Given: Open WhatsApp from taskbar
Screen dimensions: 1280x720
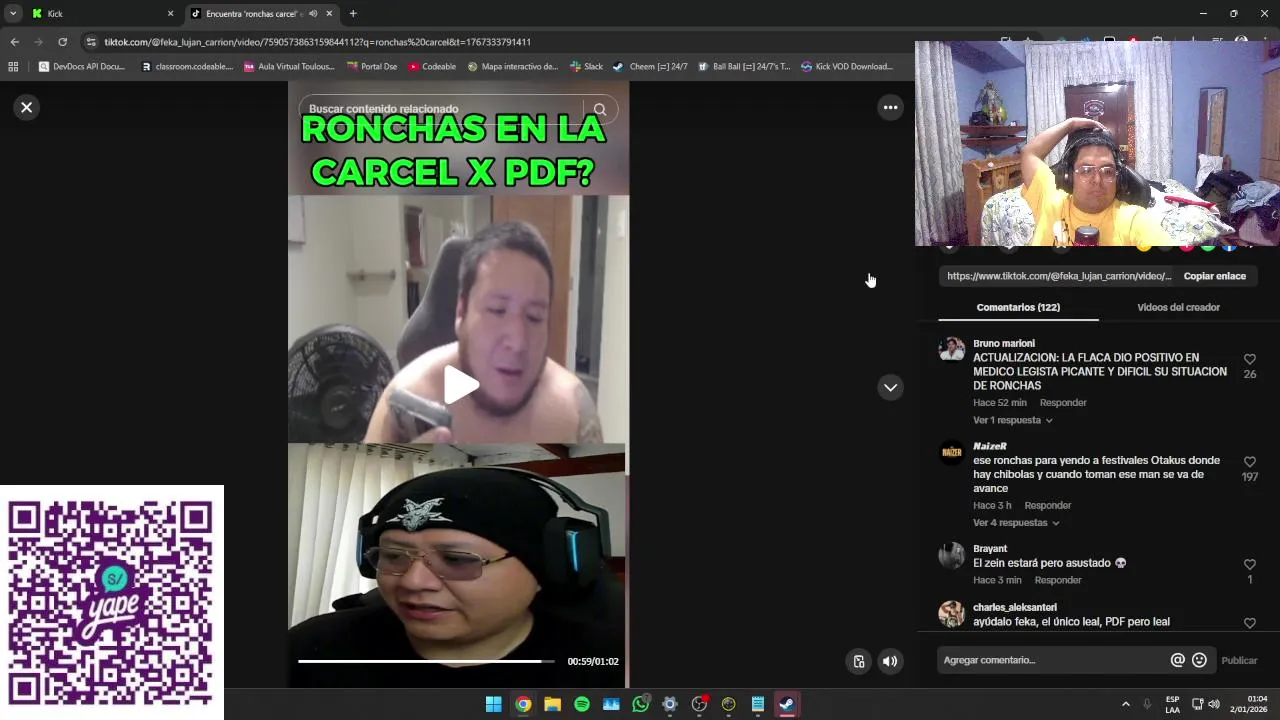Looking at the screenshot, I should (641, 704).
